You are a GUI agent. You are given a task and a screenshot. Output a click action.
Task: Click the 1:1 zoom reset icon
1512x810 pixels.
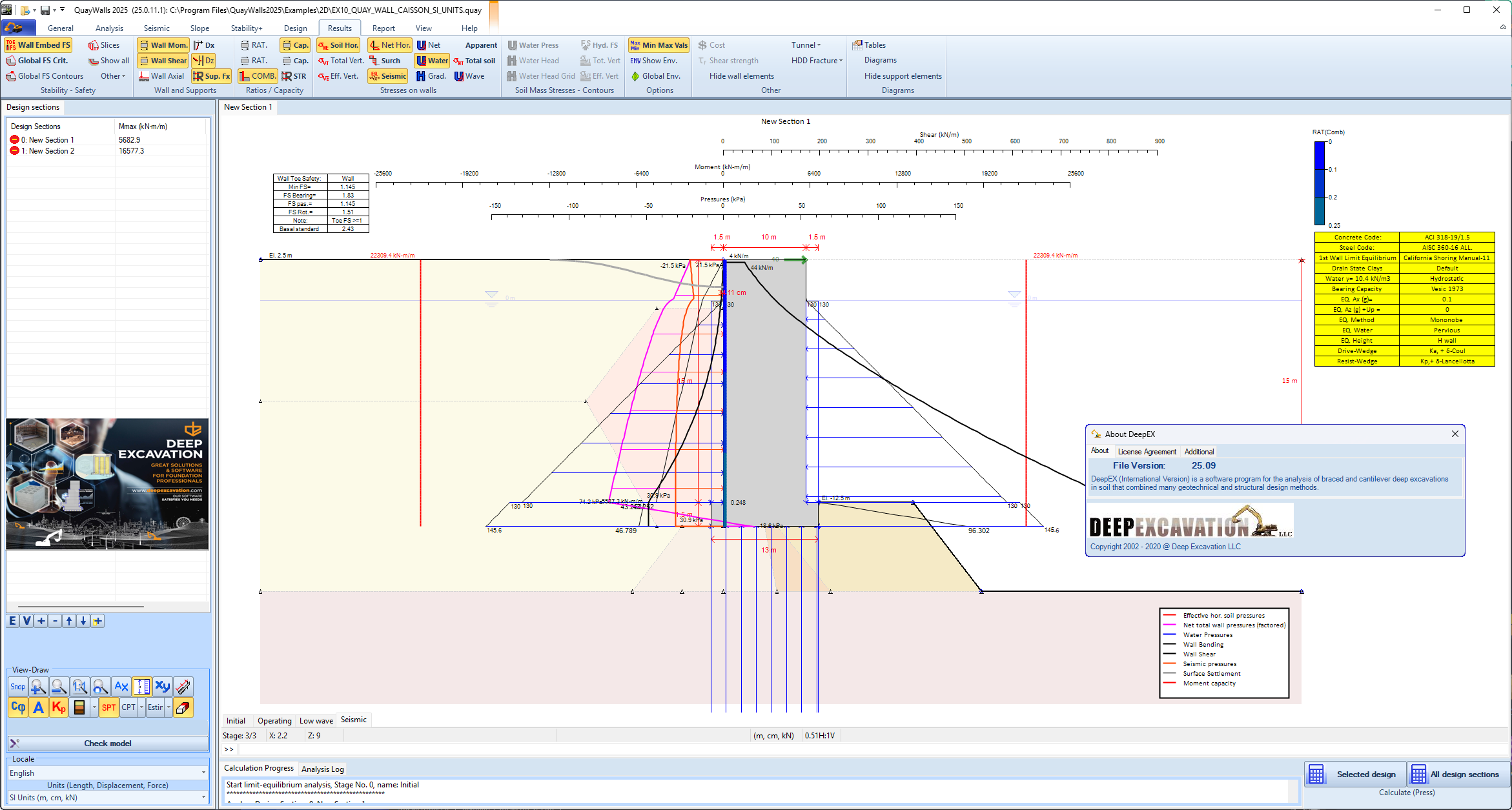pos(79,687)
